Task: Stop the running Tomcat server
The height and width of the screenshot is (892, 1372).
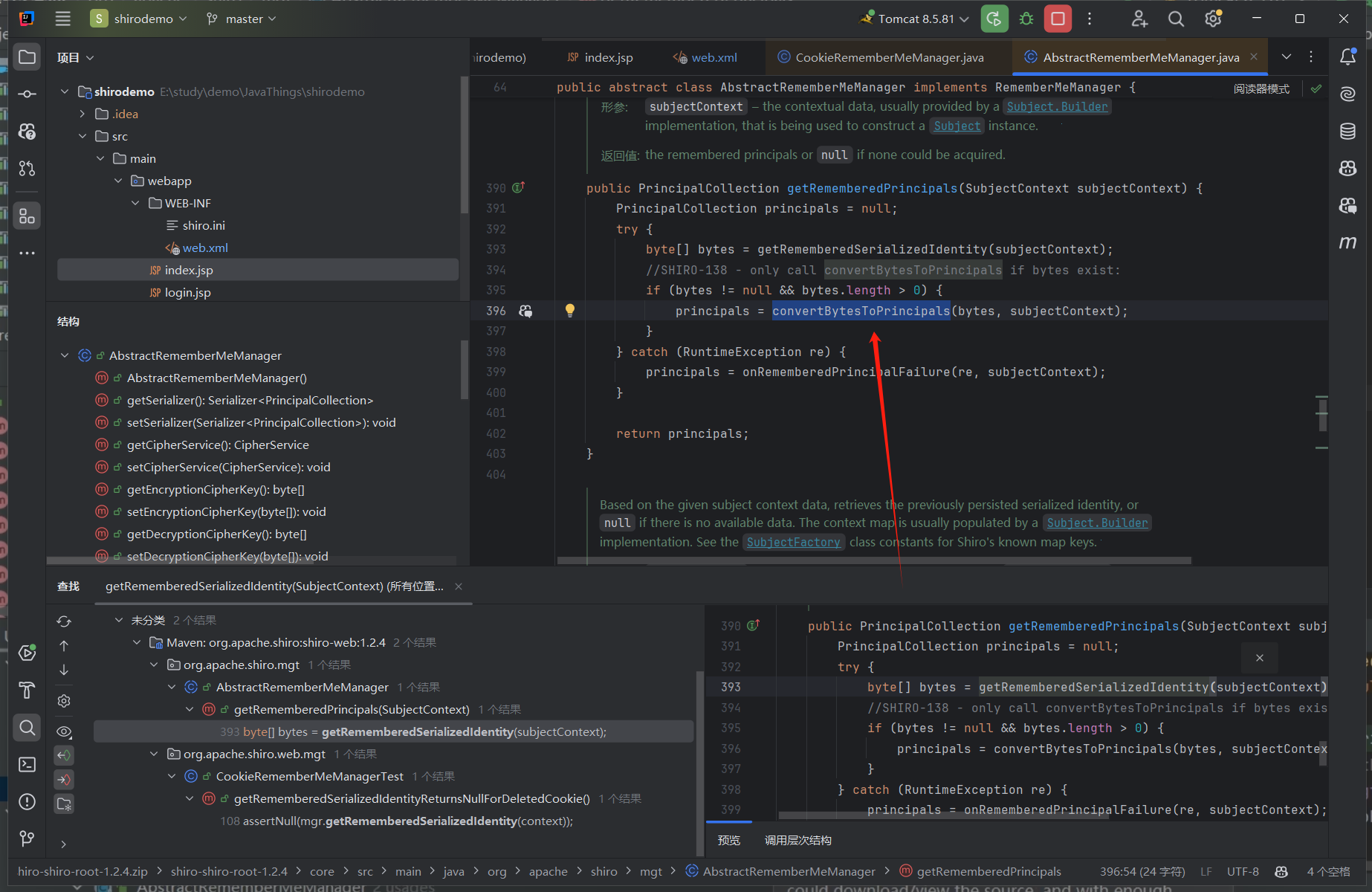Action: tap(1058, 19)
